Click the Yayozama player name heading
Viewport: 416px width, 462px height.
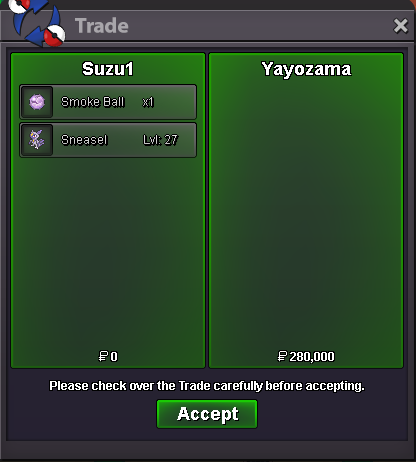click(x=306, y=69)
